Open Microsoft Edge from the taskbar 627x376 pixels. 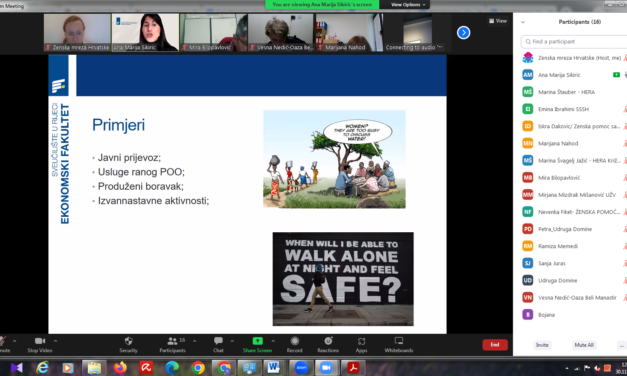coord(172,368)
